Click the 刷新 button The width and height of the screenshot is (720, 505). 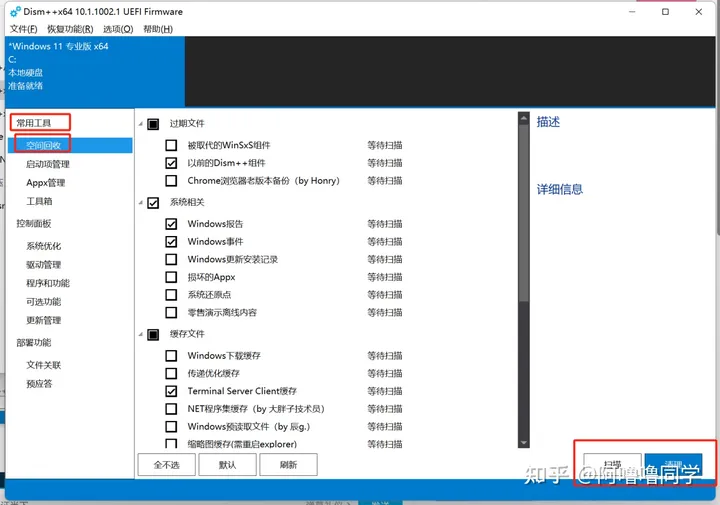pos(288,465)
